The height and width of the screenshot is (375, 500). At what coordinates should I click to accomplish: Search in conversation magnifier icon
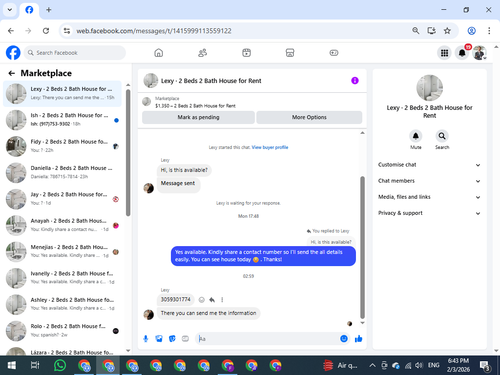[x=442, y=136]
